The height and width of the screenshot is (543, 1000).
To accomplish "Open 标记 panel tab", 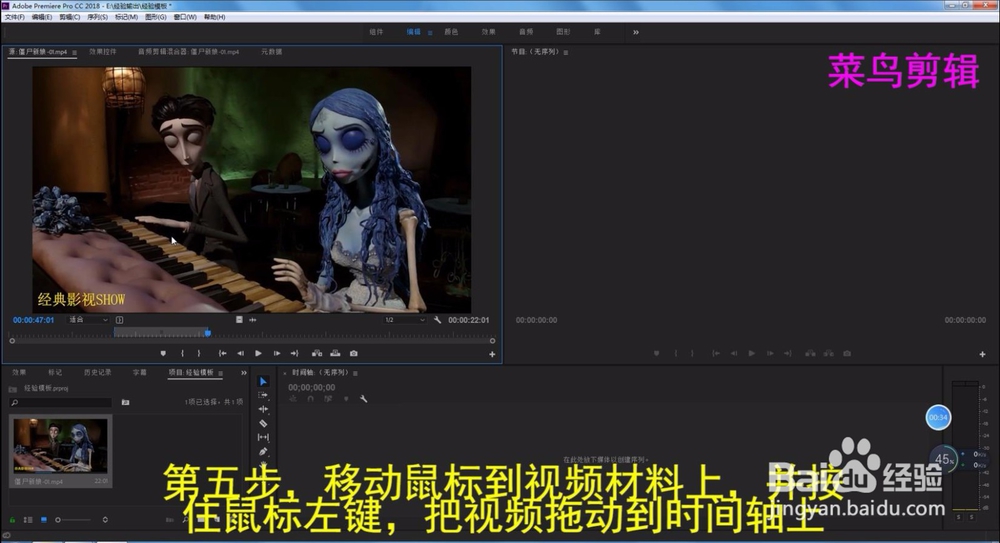I will point(55,373).
